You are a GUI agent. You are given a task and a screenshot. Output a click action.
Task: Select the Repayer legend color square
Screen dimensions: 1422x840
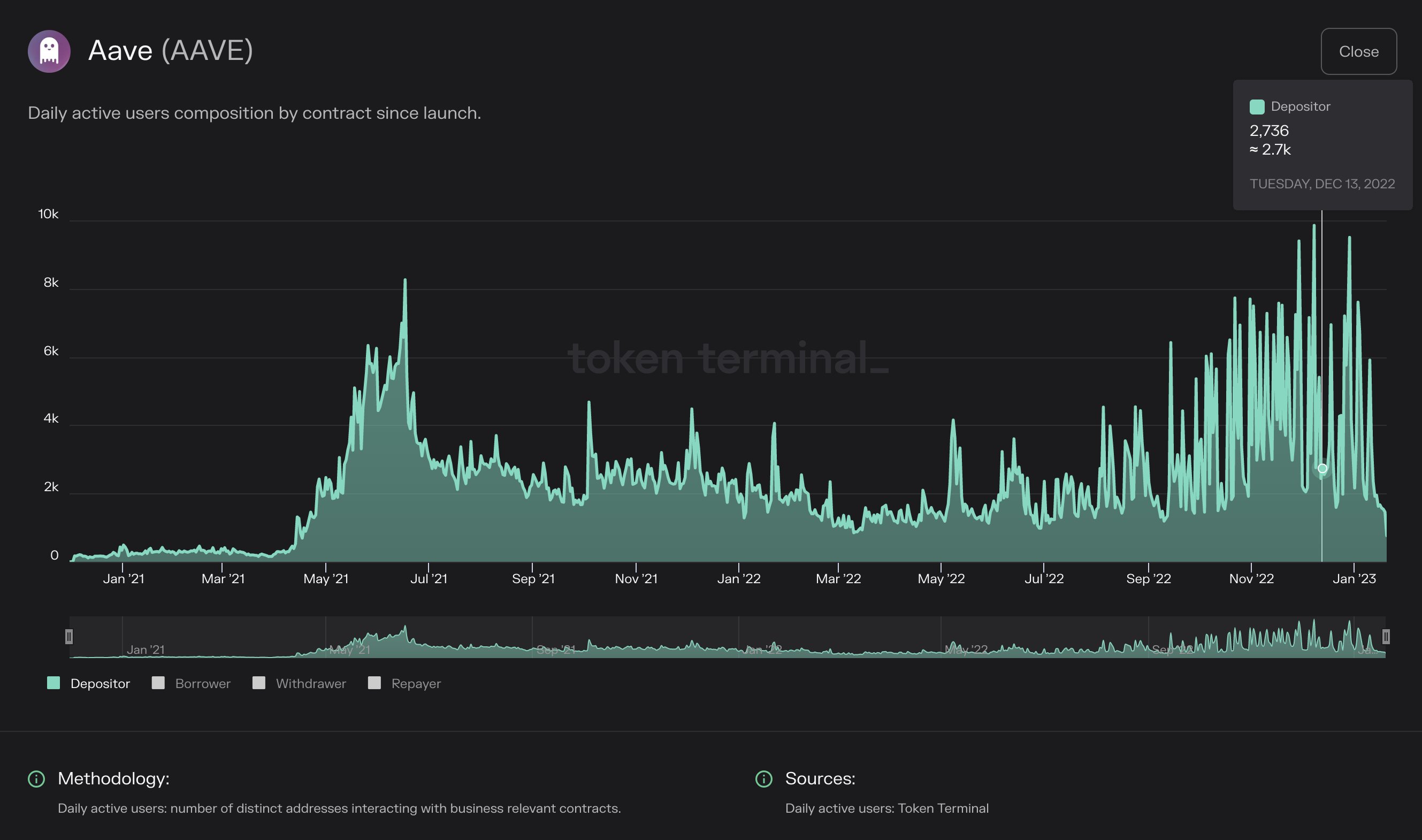[x=374, y=683]
